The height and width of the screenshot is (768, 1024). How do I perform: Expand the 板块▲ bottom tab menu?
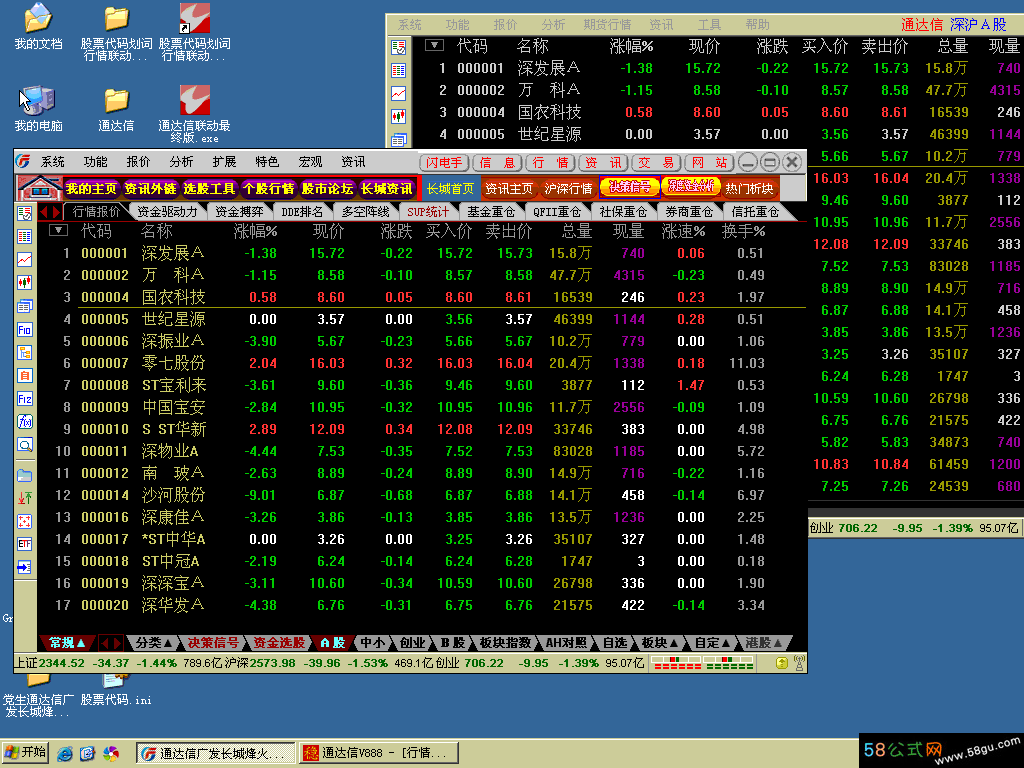(660, 643)
